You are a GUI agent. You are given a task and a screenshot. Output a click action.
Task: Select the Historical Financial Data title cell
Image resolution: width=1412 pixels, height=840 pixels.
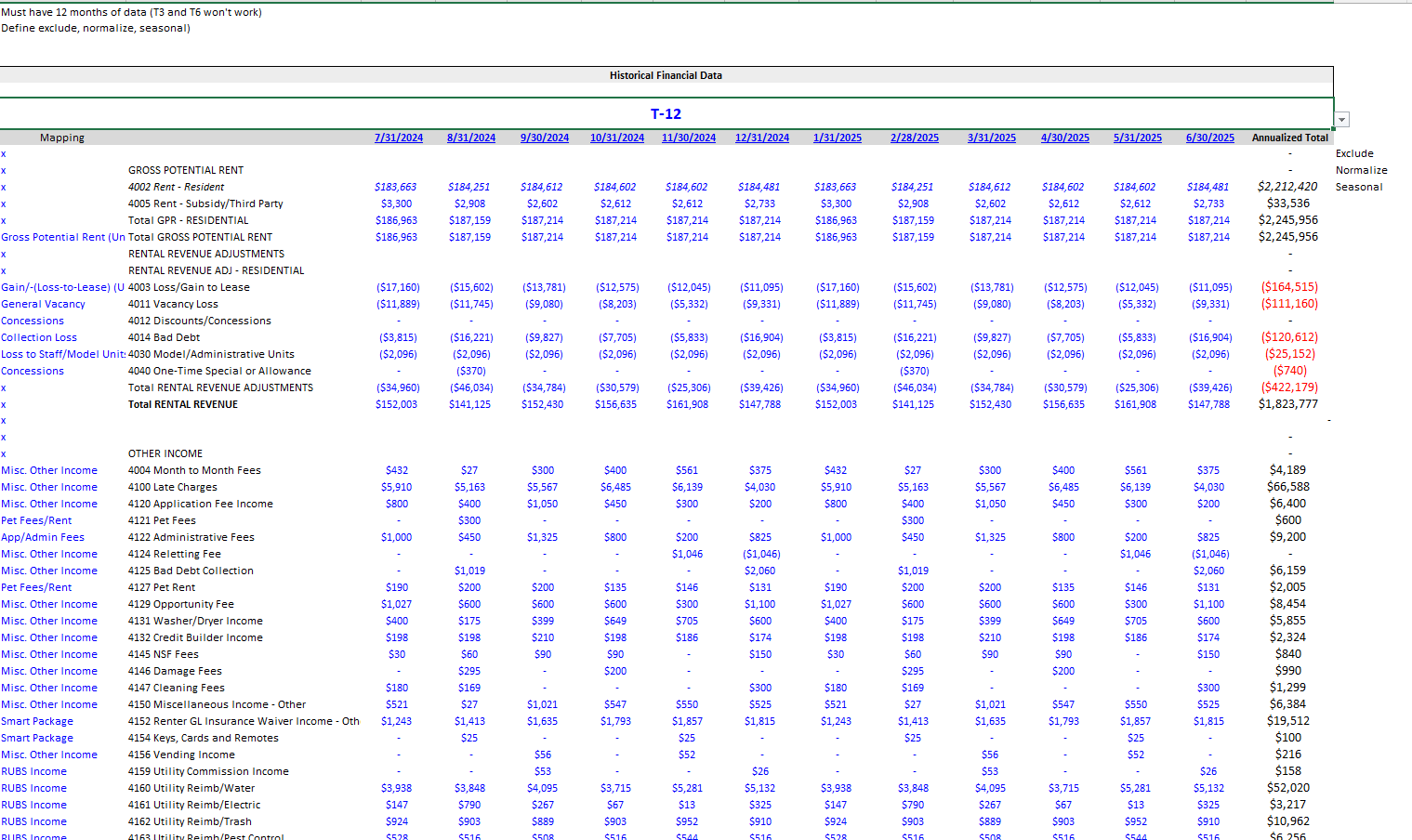(666, 75)
